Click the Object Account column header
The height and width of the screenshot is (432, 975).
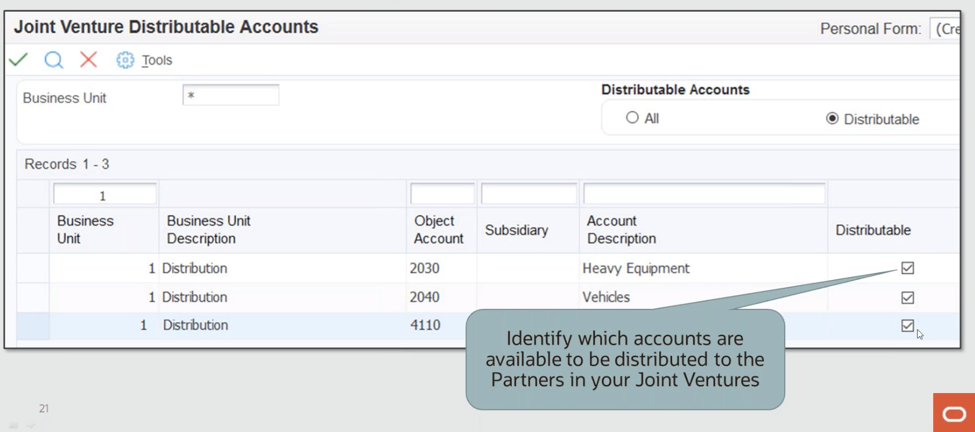click(439, 230)
